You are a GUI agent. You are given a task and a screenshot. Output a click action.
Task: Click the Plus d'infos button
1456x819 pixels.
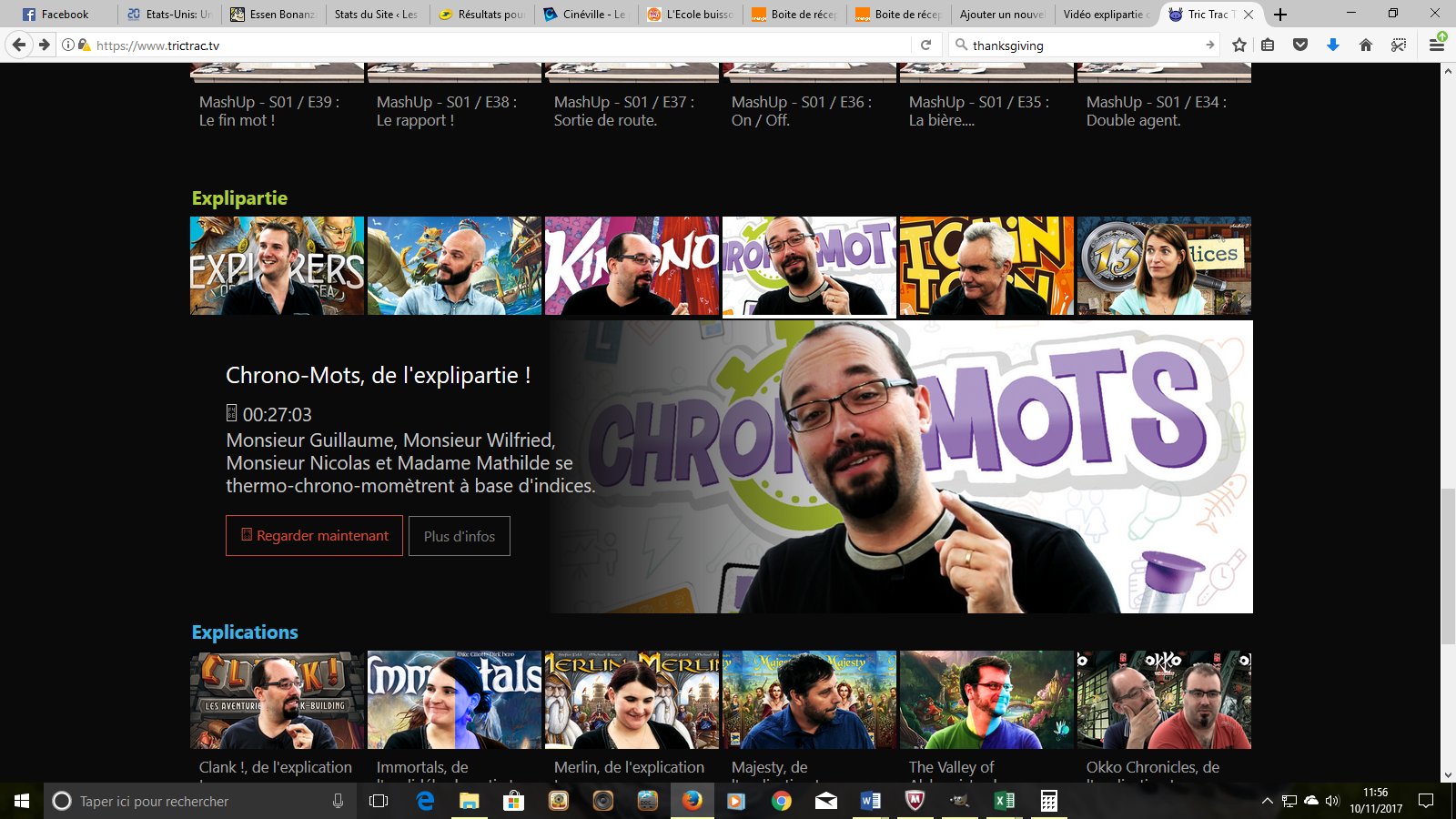tap(460, 536)
